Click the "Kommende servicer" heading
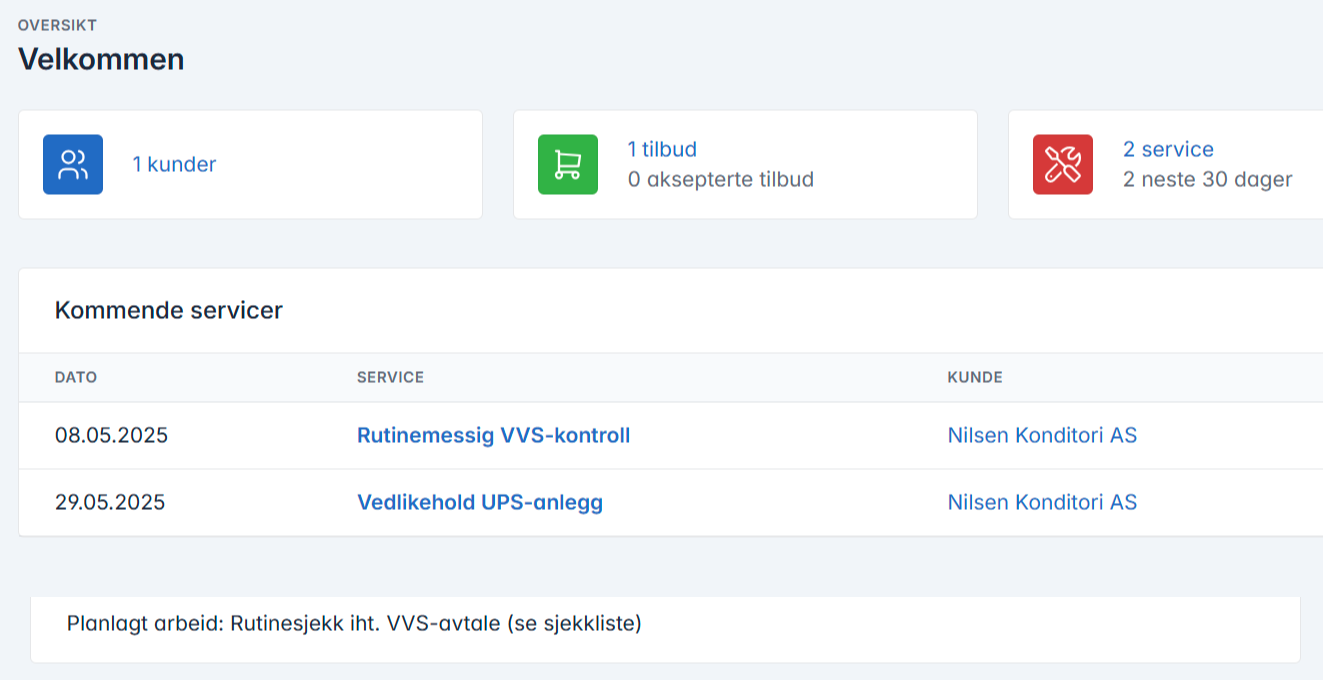This screenshot has width=1323, height=680. [x=169, y=310]
